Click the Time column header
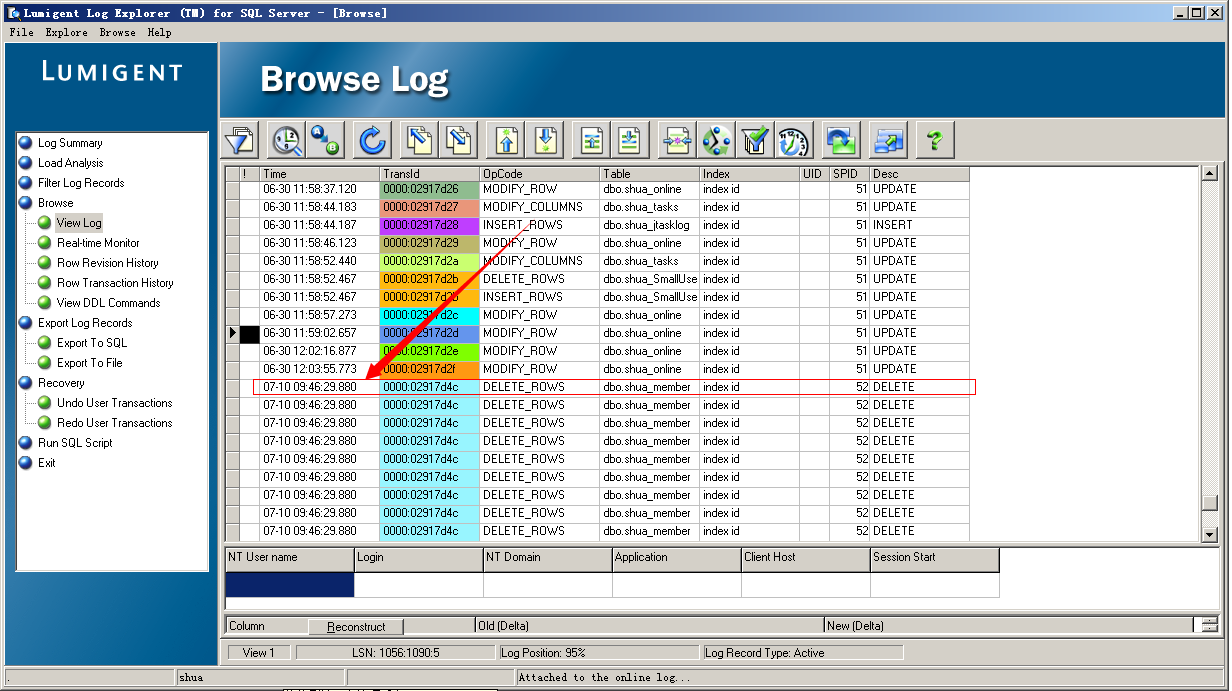This screenshot has width=1232, height=691. [319, 174]
